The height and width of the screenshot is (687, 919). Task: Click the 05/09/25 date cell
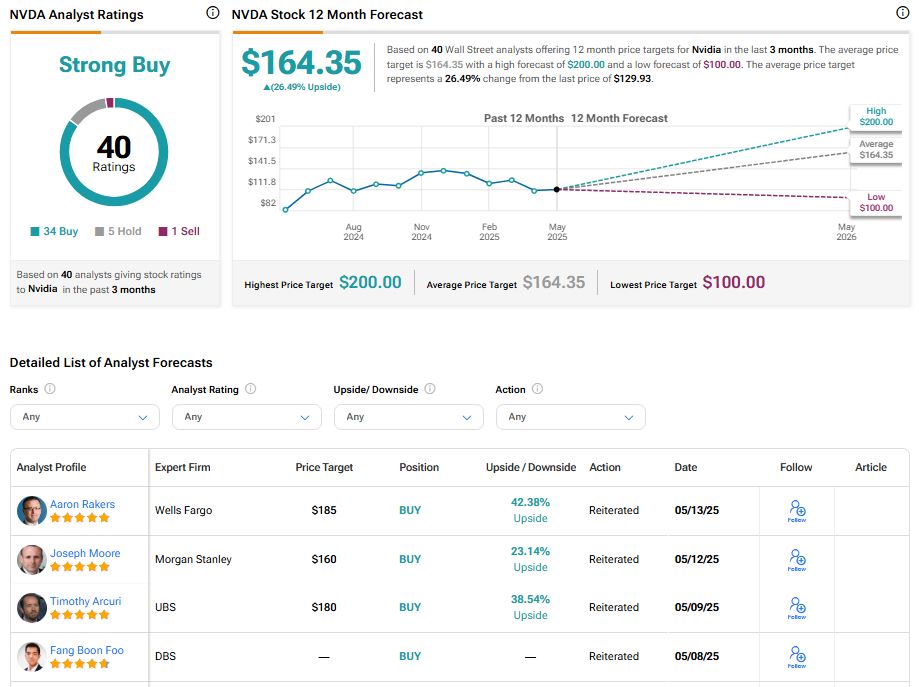[697, 608]
